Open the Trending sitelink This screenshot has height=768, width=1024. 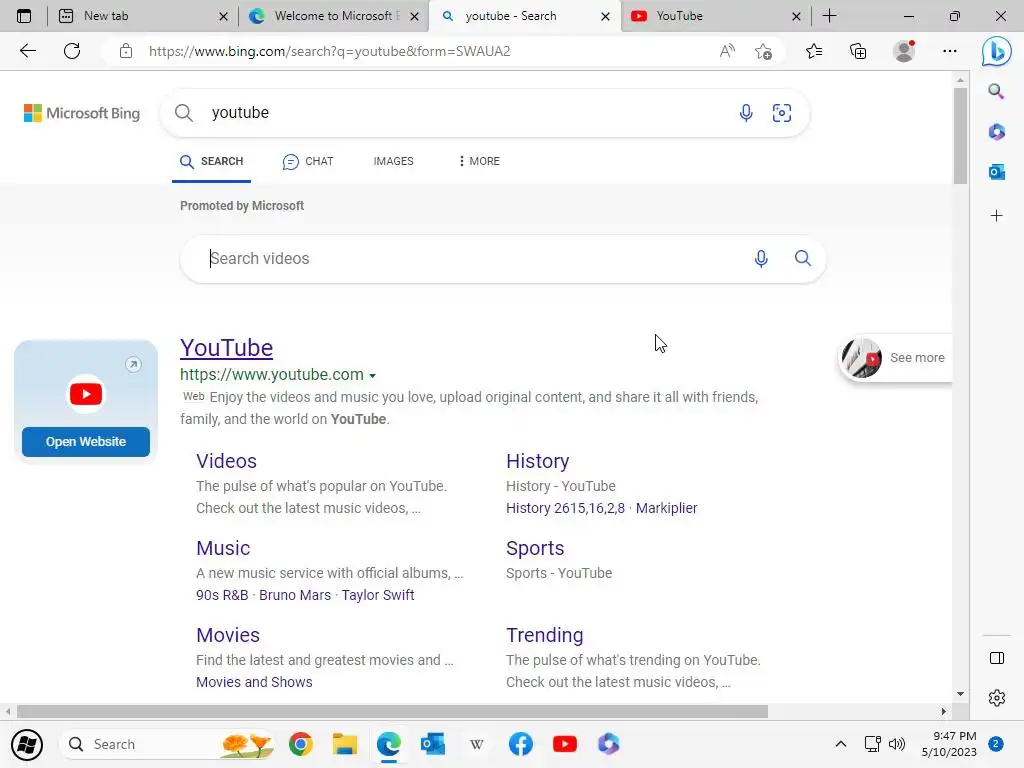pos(545,635)
